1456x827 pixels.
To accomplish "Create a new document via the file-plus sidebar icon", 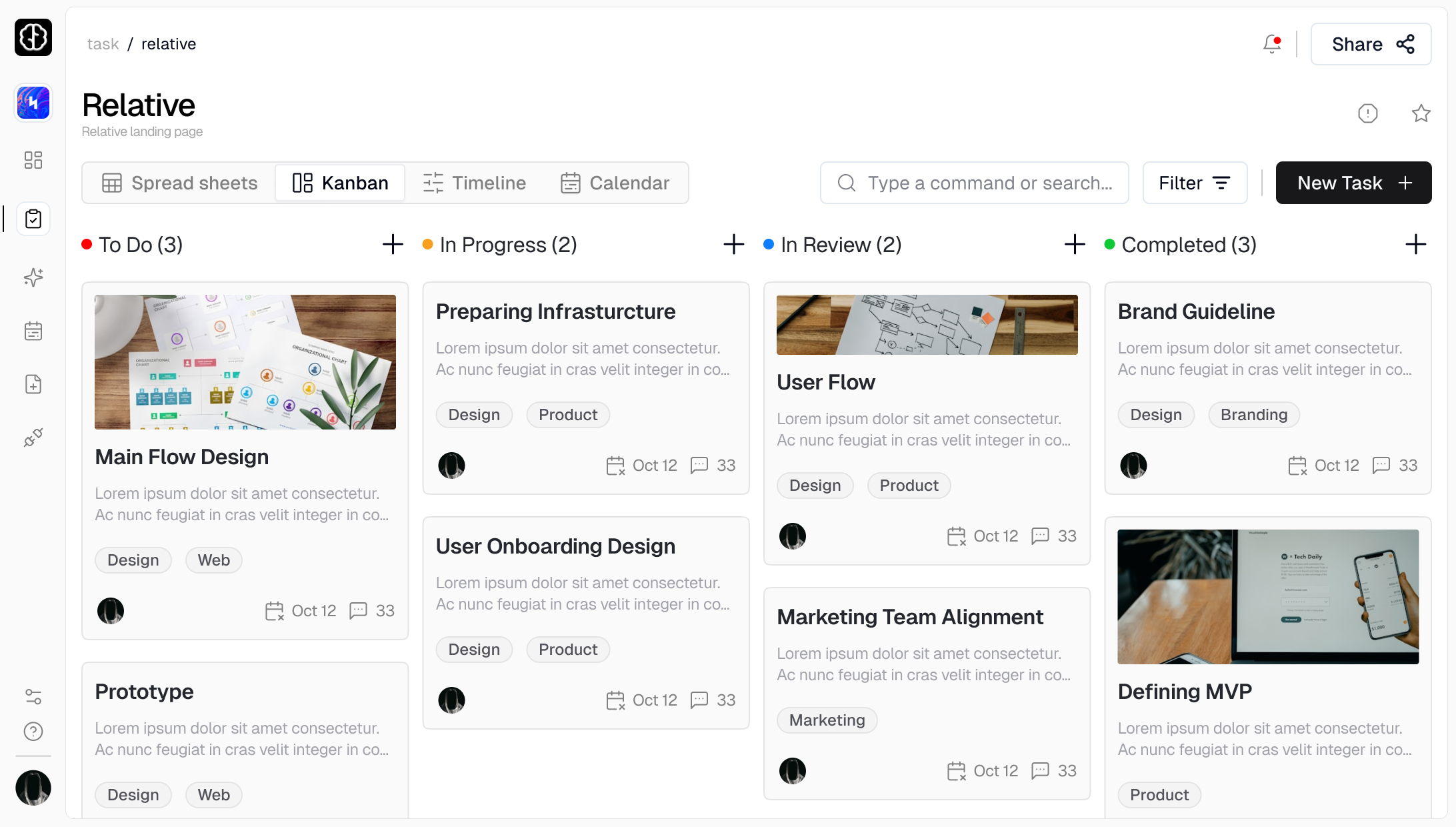I will pyautogui.click(x=33, y=383).
